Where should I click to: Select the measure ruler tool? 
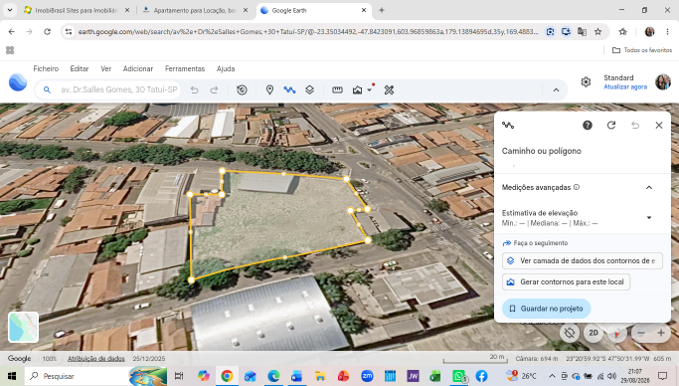coord(337,90)
